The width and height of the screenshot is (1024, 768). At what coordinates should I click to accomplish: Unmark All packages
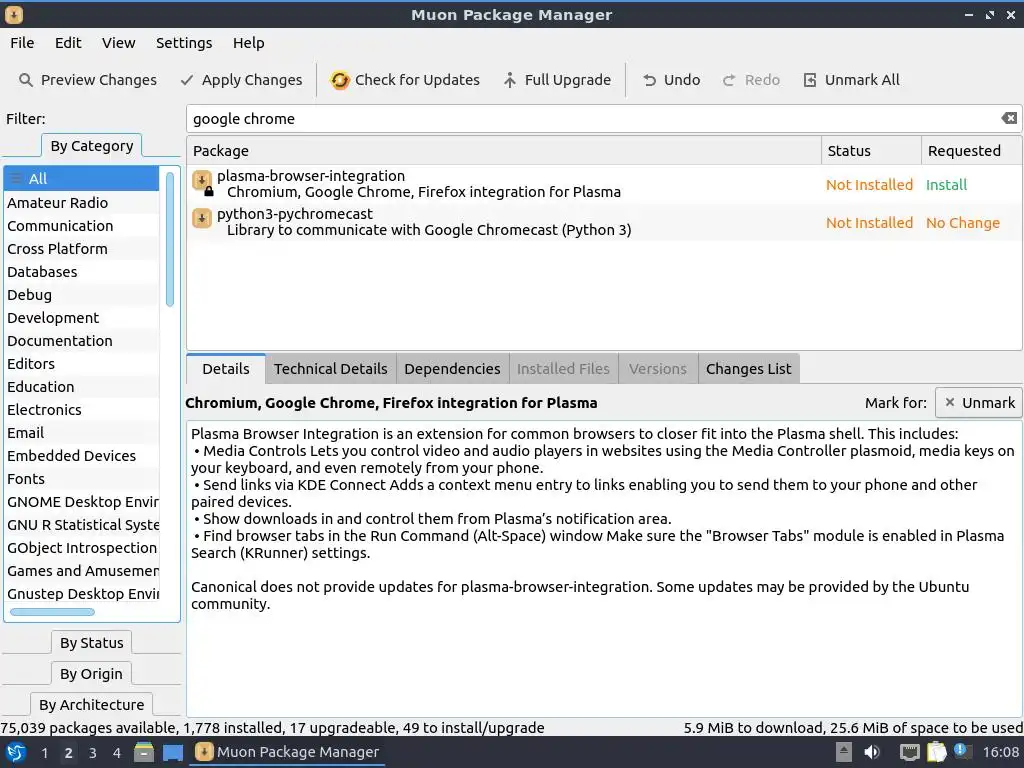[851, 80]
